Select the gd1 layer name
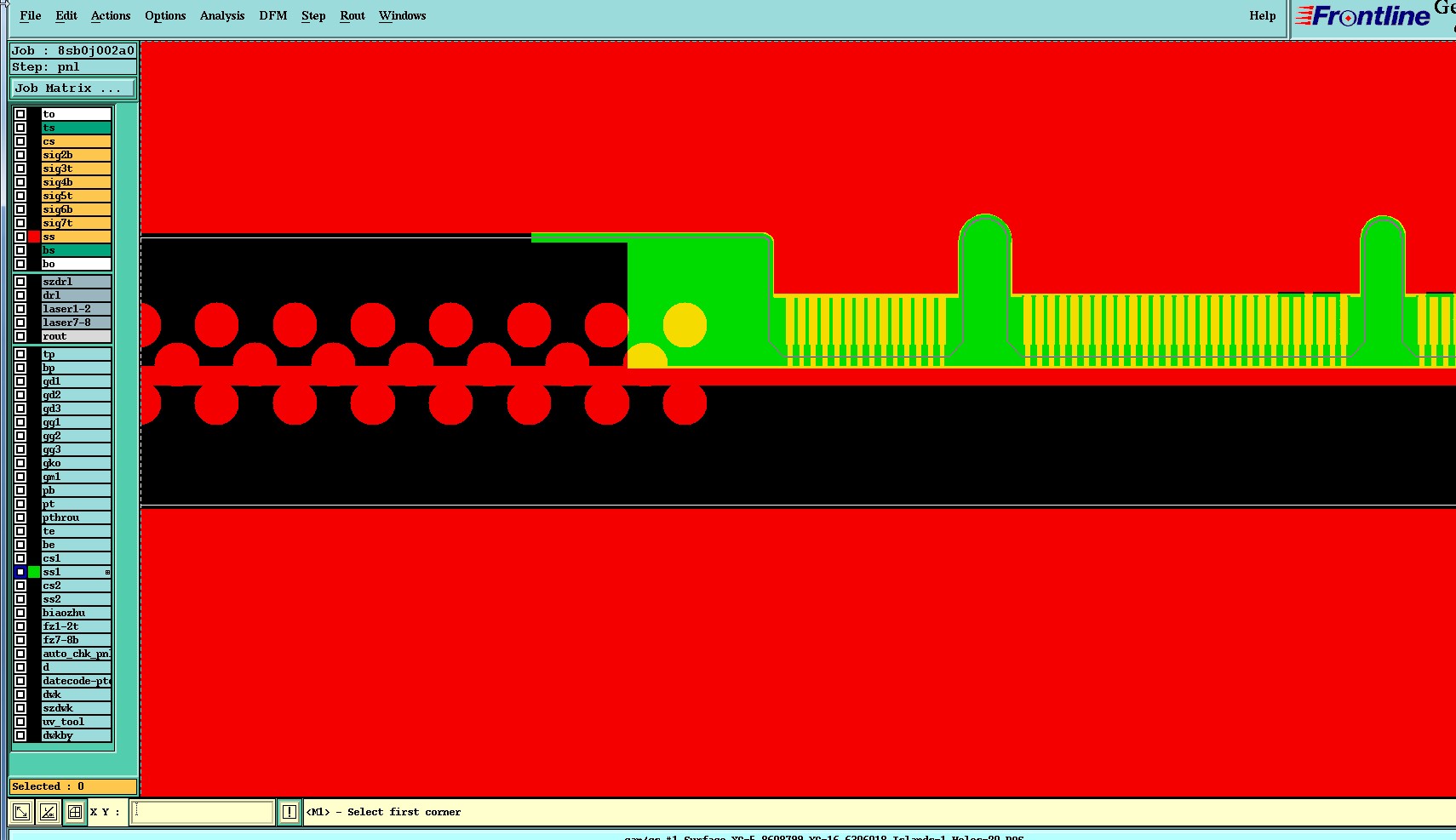The image size is (1456, 840). (x=77, y=381)
